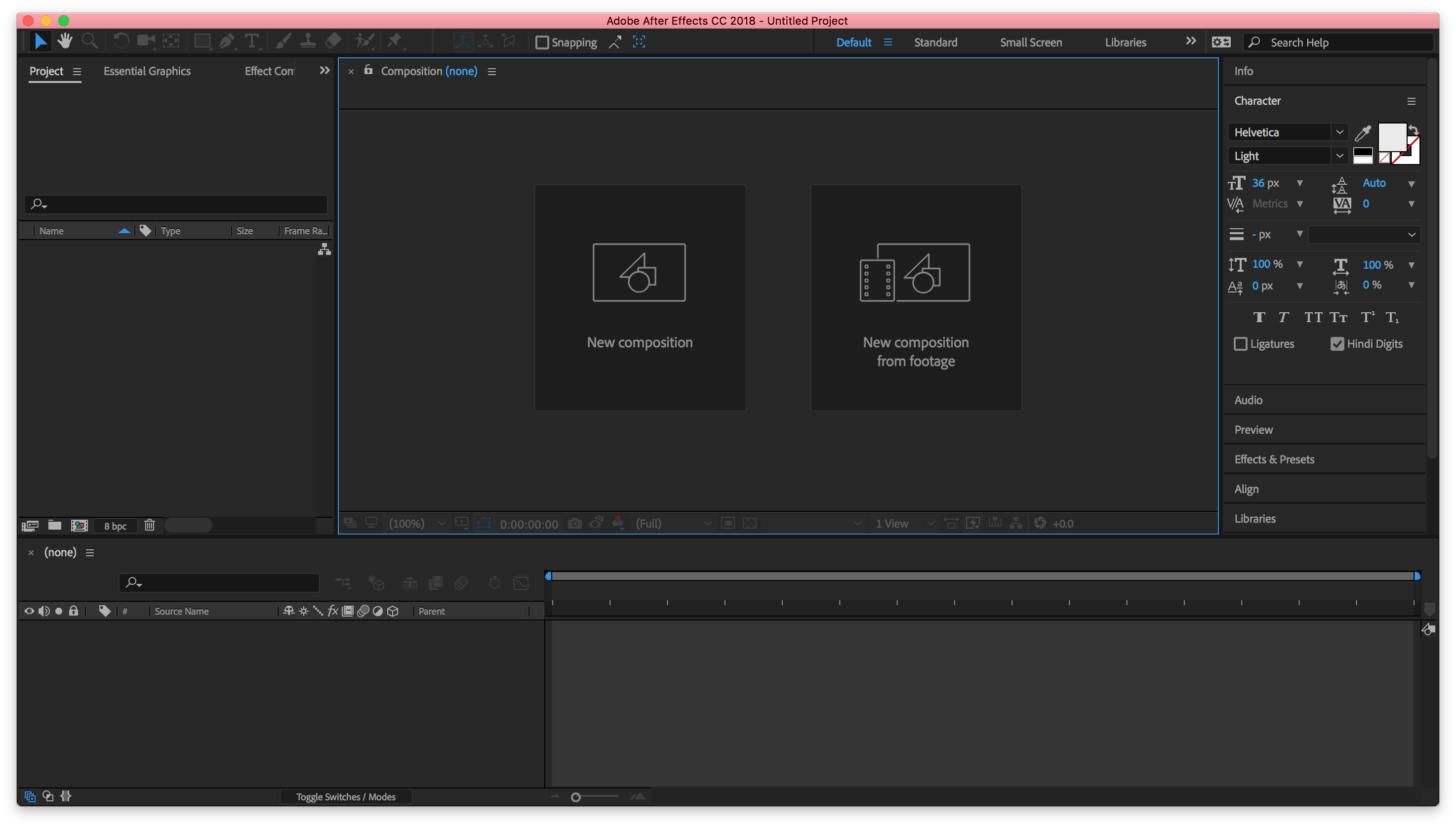Image resolution: width=1456 pixels, height=827 pixels.
Task: Drag the timeline playhead marker
Action: [549, 575]
